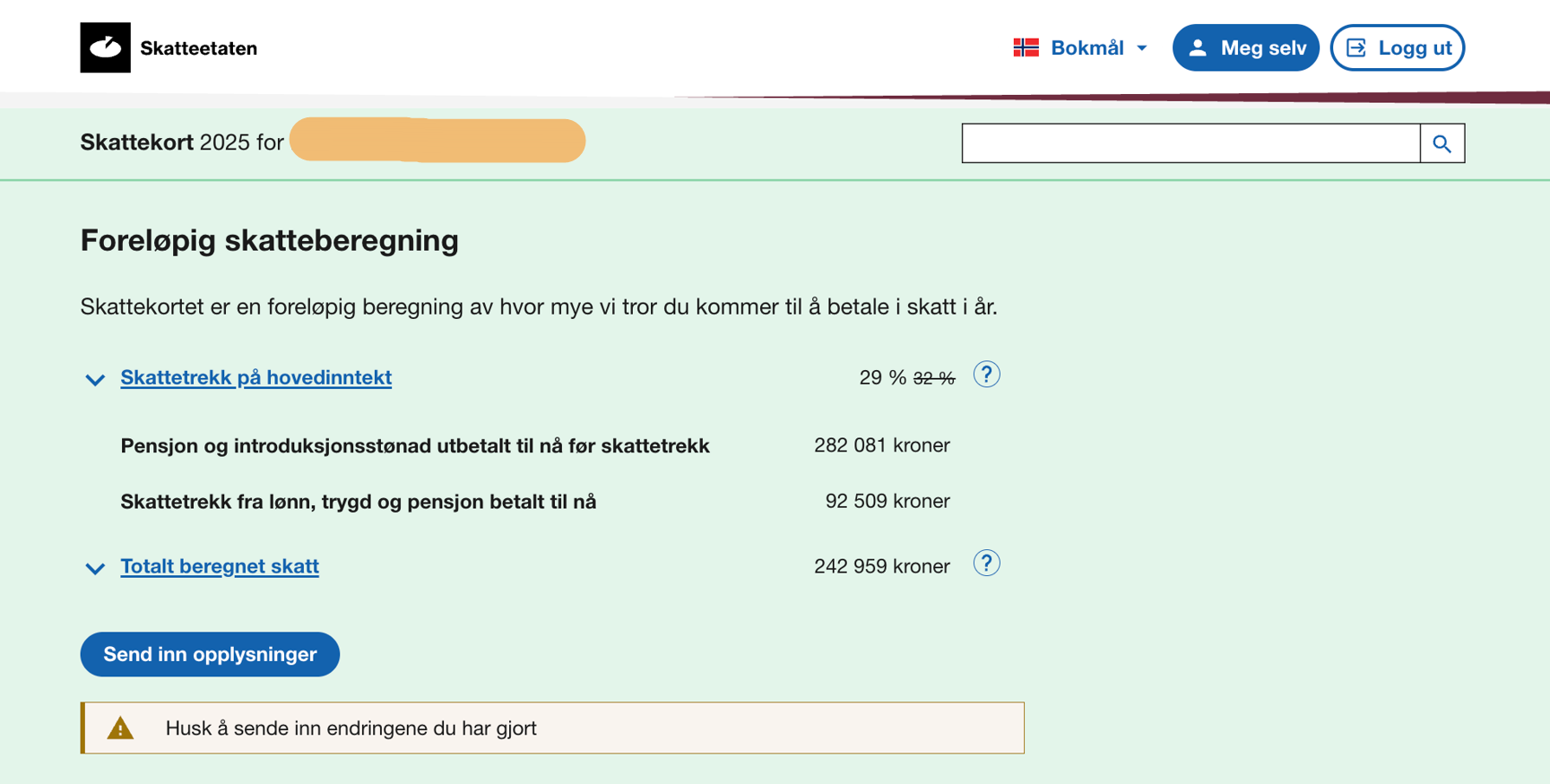Click the person icon in Meg selv
Image resolution: width=1550 pixels, height=784 pixels.
click(x=1198, y=48)
